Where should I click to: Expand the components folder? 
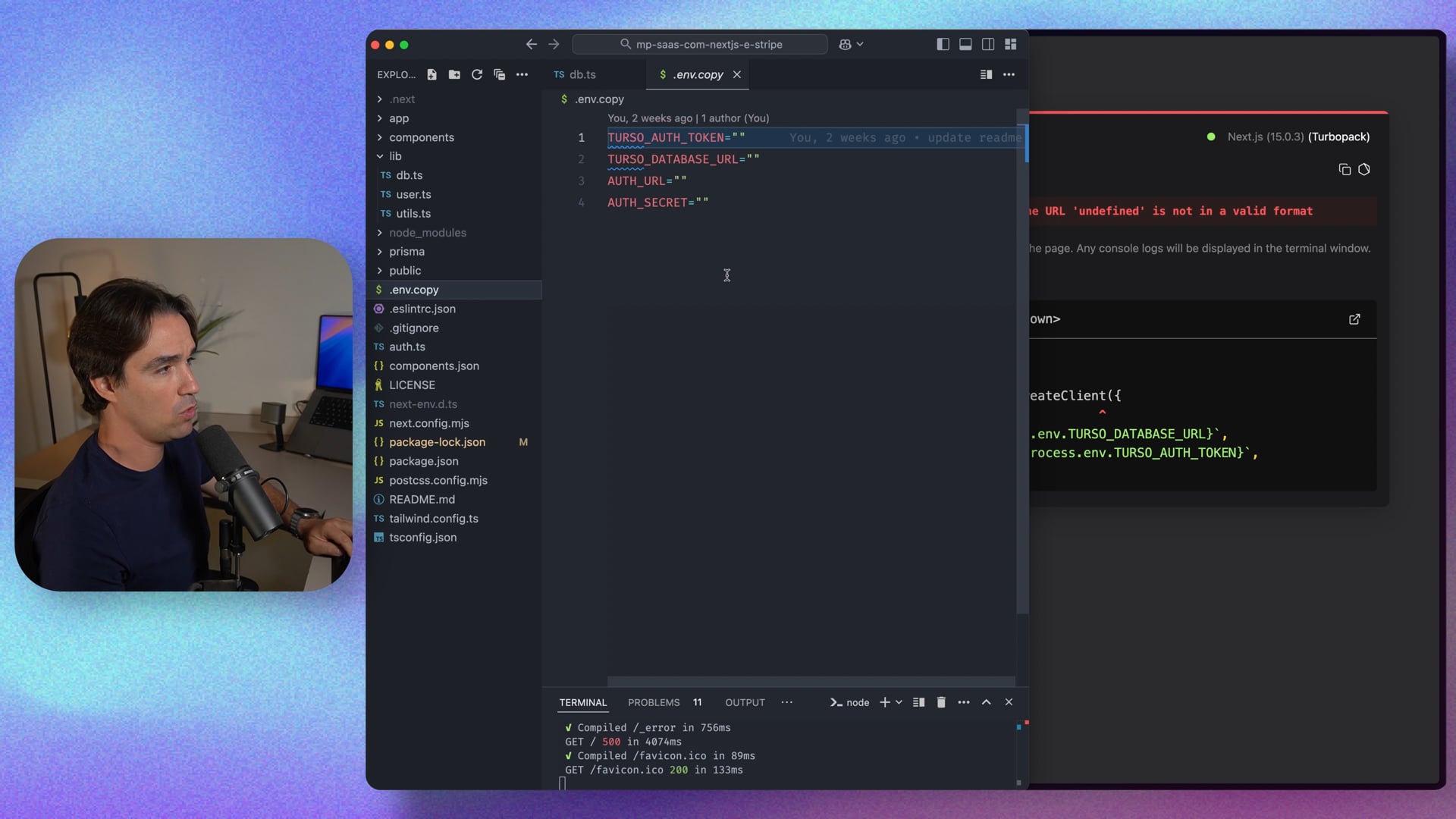click(421, 137)
